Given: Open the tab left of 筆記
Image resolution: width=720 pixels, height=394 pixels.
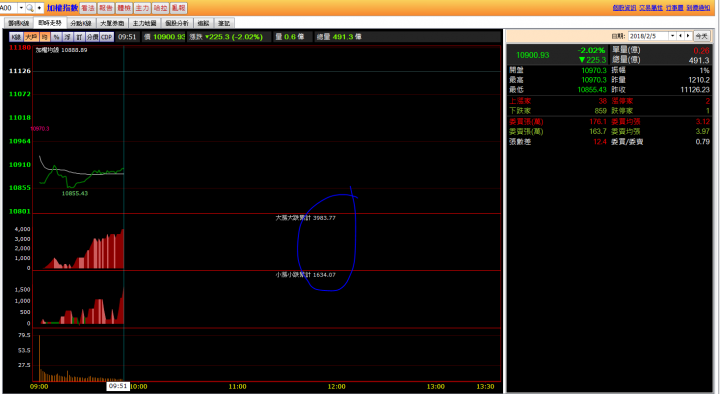Looking at the screenshot, I should pos(203,23).
